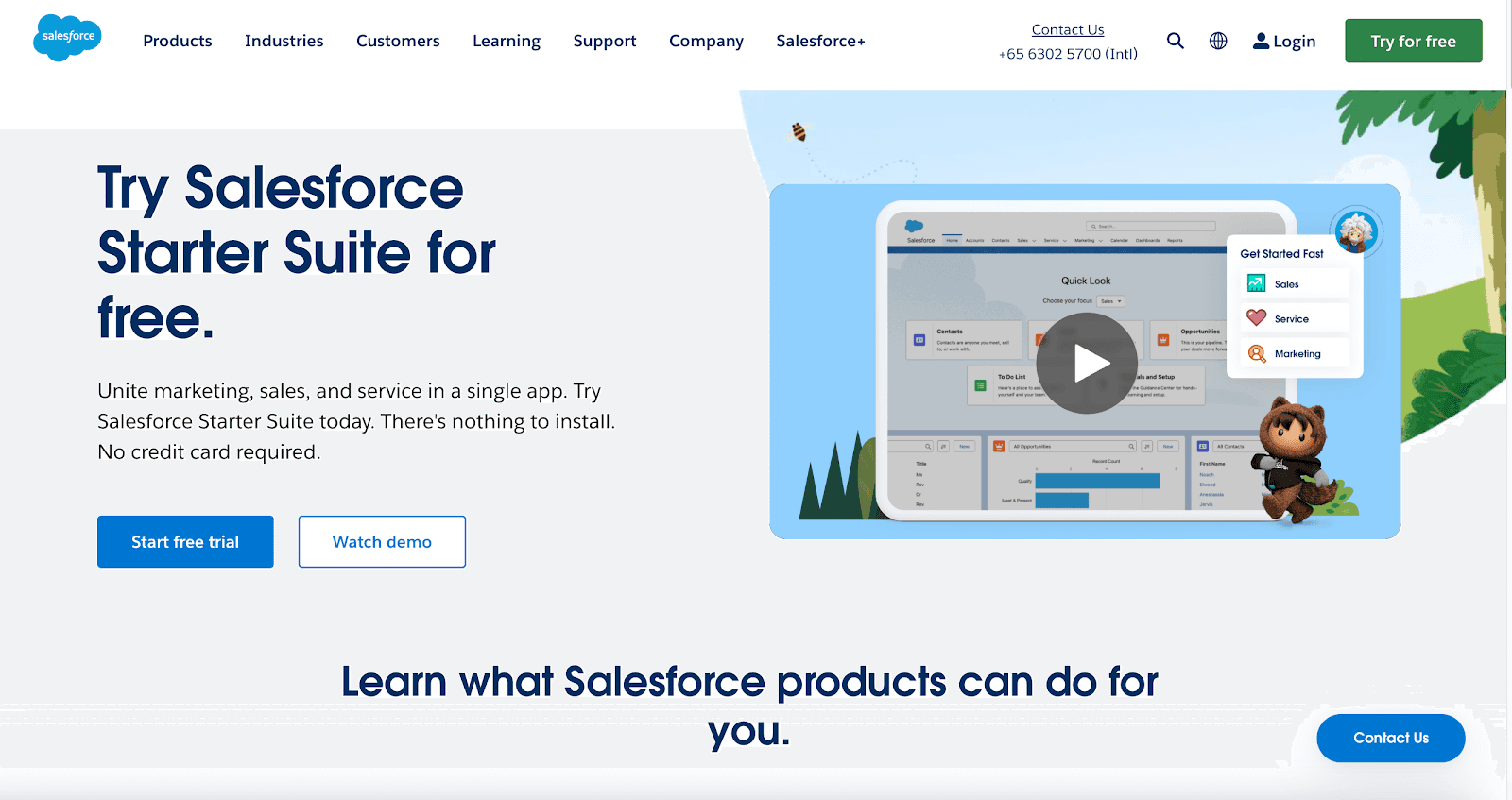Screen dimensions: 1512x800
Task: Open the Salesforce+ menu
Action: 820,41
